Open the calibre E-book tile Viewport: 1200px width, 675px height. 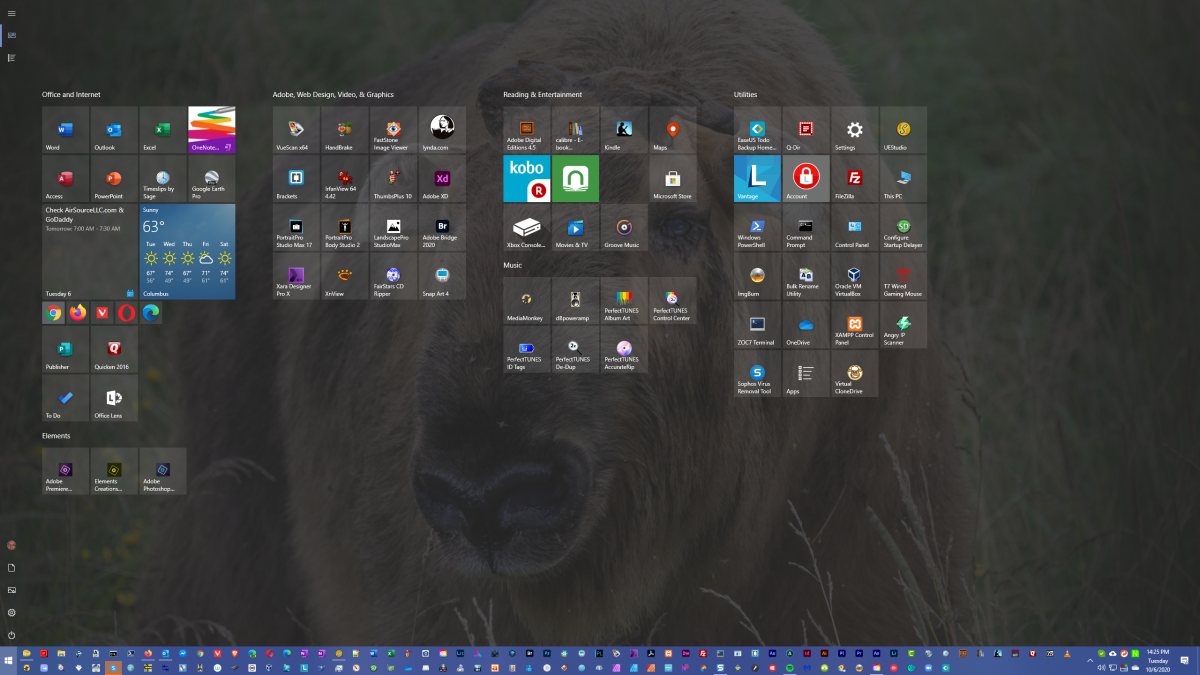point(576,130)
